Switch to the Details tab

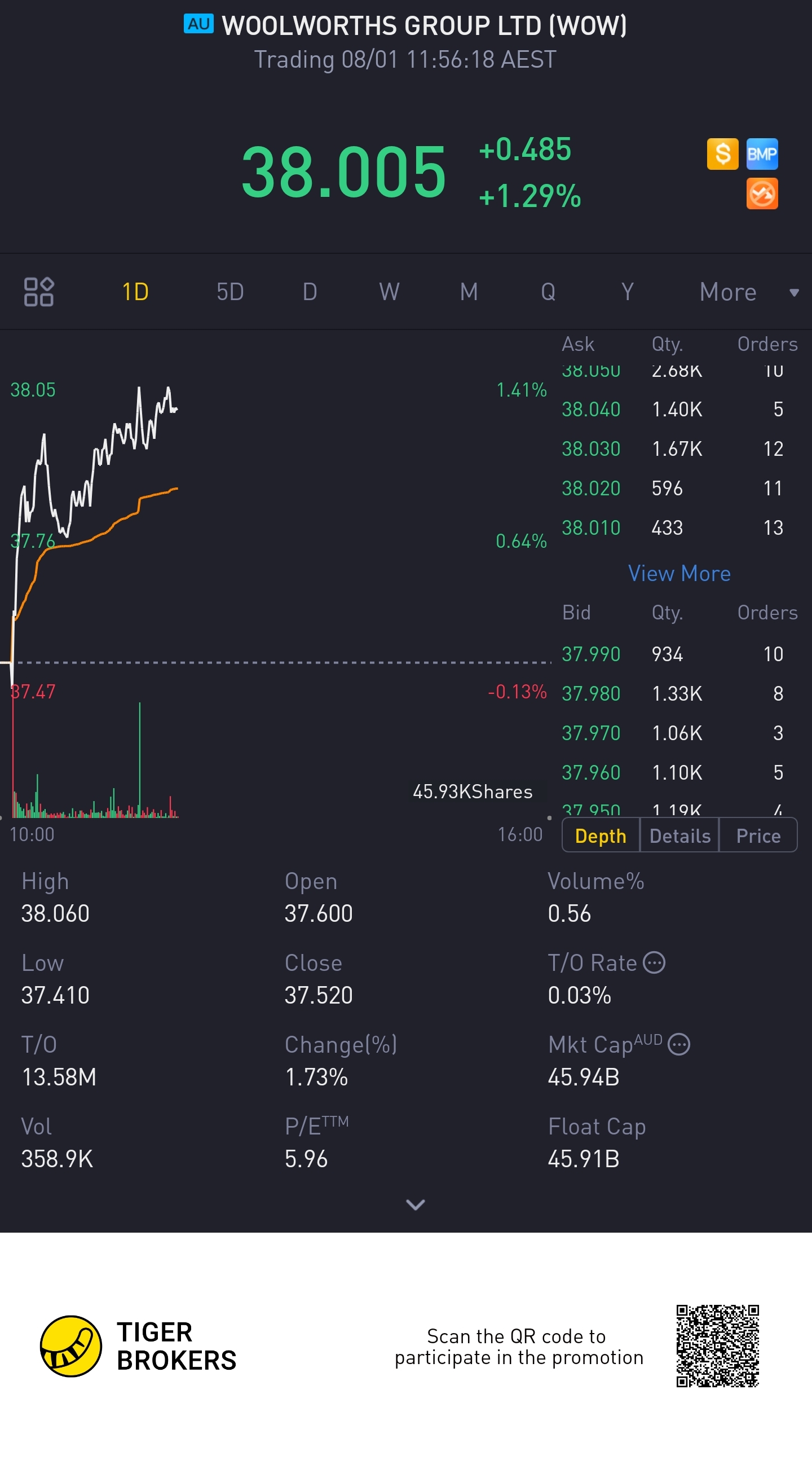[x=679, y=835]
